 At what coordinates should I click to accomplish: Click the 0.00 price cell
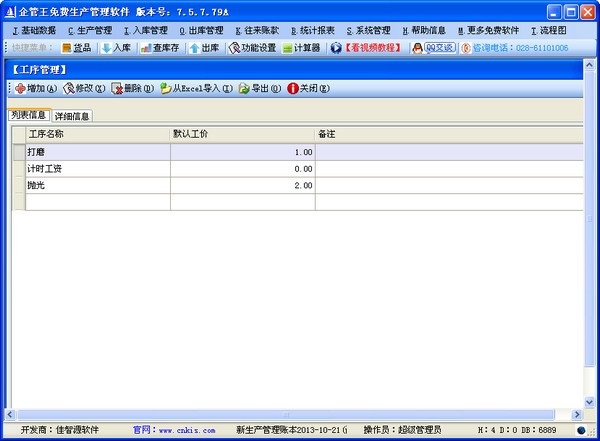(x=243, y=169)
